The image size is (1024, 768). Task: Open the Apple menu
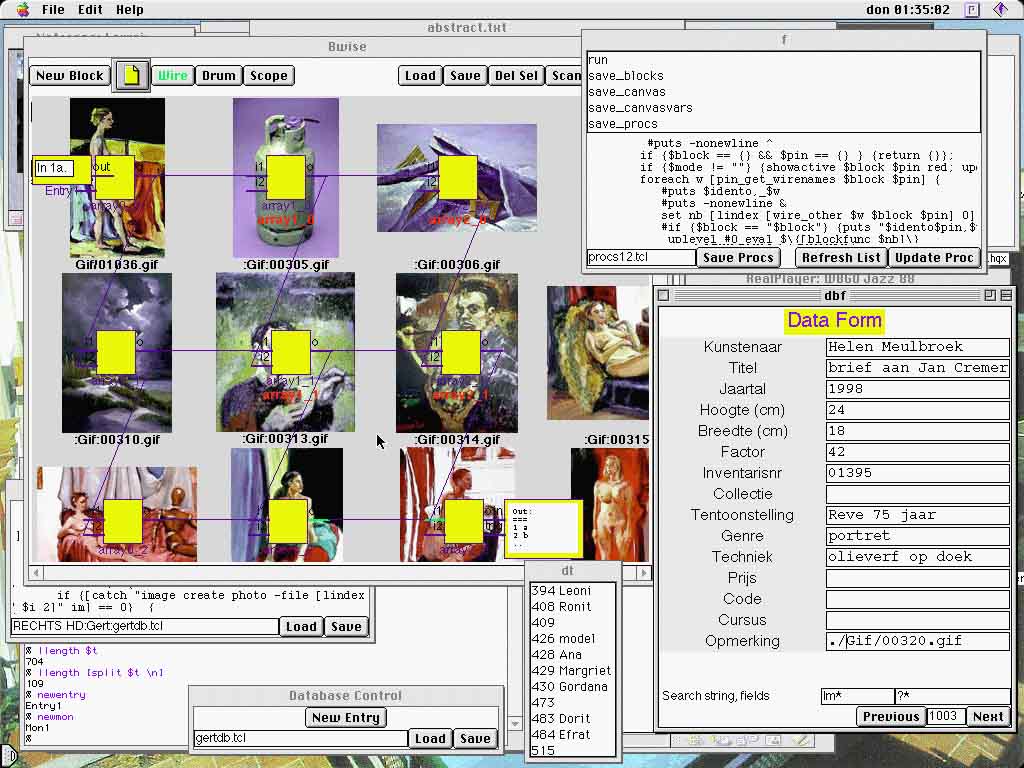tap(23, 9)
